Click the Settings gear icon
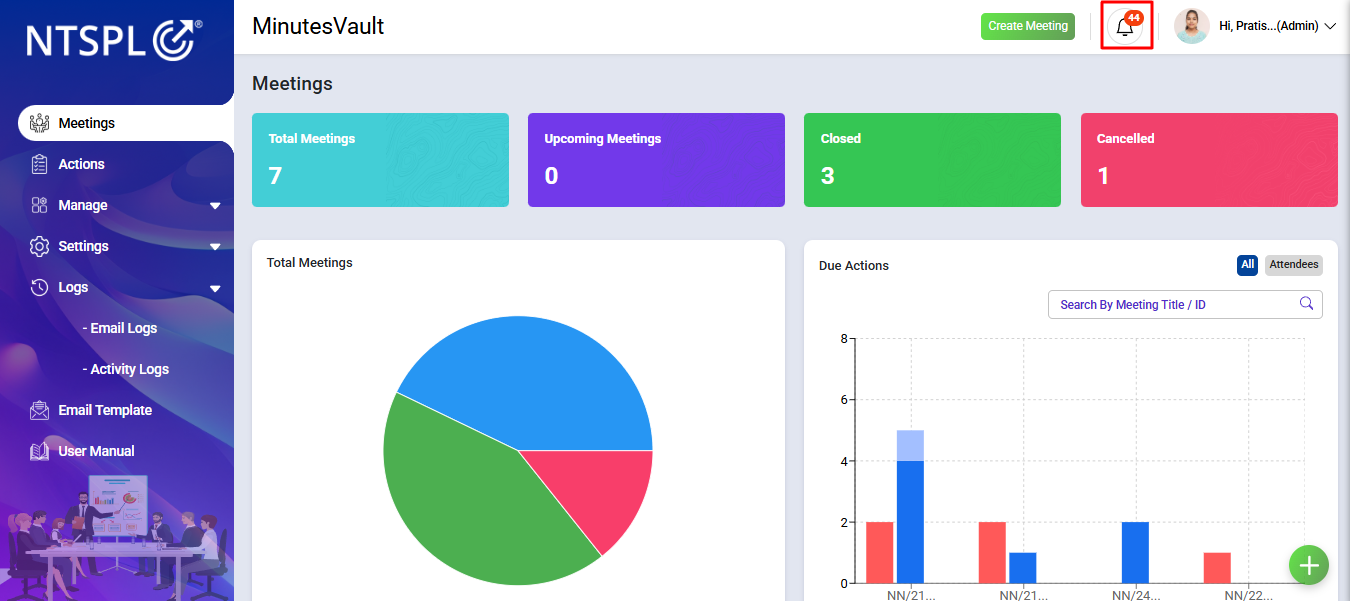 coord(40,246)
